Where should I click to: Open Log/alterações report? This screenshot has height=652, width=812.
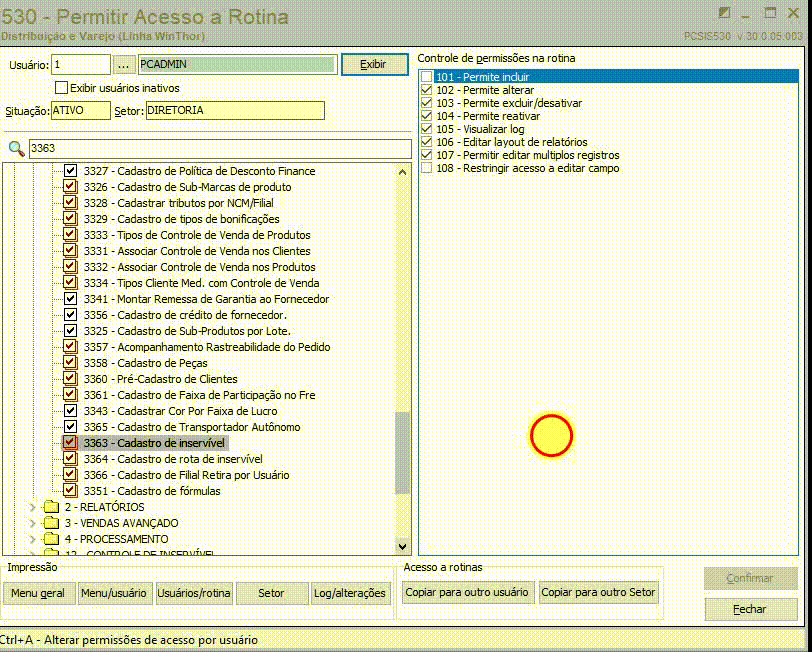350,593
